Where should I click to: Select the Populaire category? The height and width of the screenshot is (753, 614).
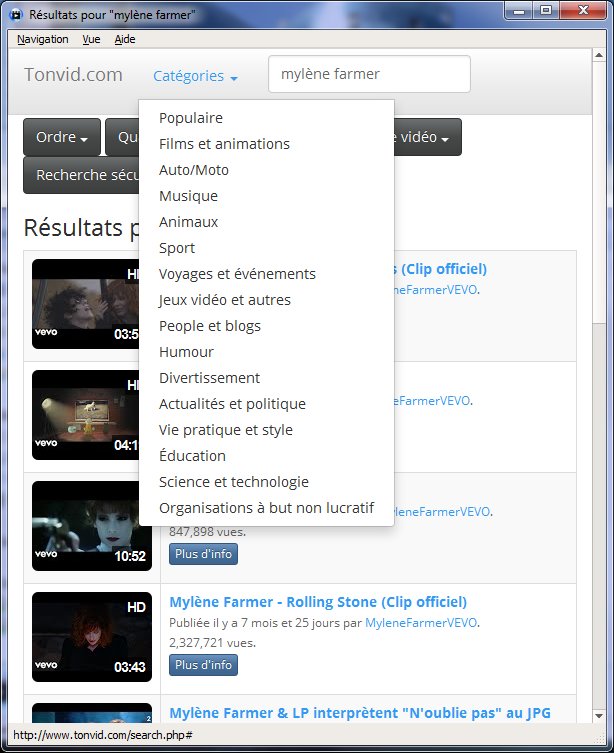(191, 118)
